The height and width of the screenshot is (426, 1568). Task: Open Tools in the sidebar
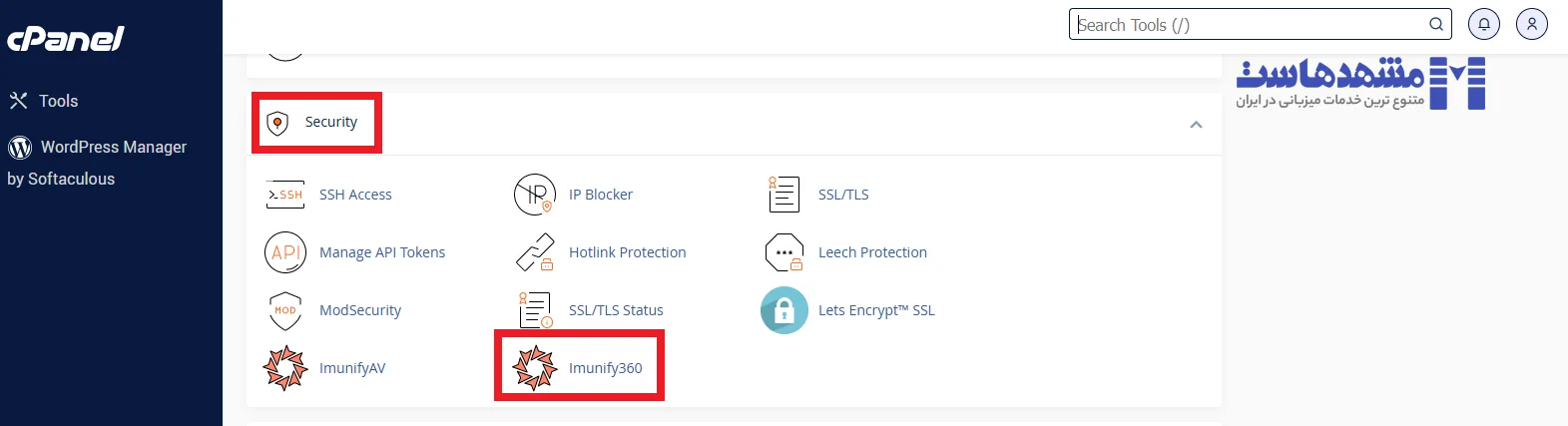click(58, 101)
